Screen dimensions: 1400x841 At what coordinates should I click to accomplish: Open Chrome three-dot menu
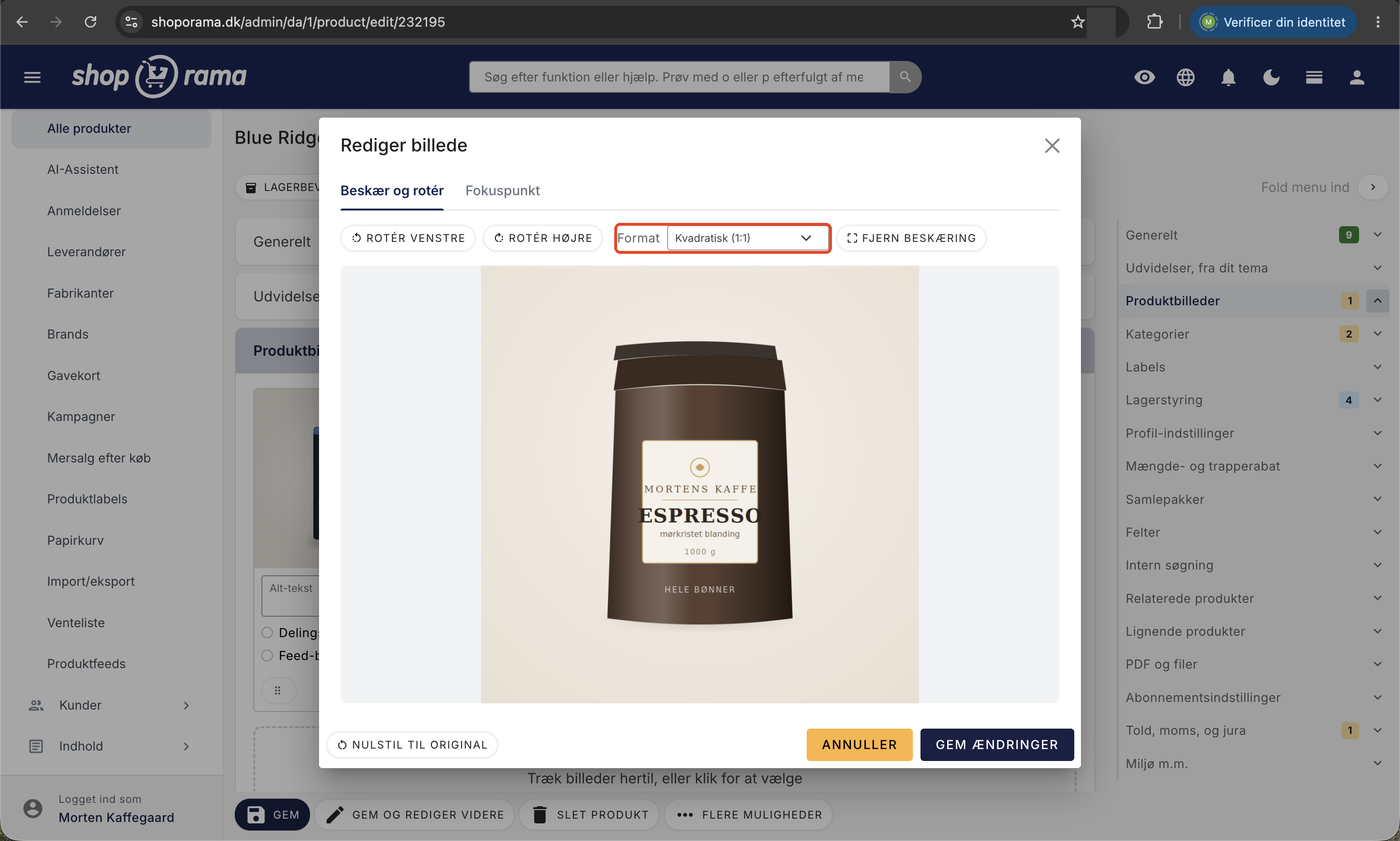[1378, 21]
